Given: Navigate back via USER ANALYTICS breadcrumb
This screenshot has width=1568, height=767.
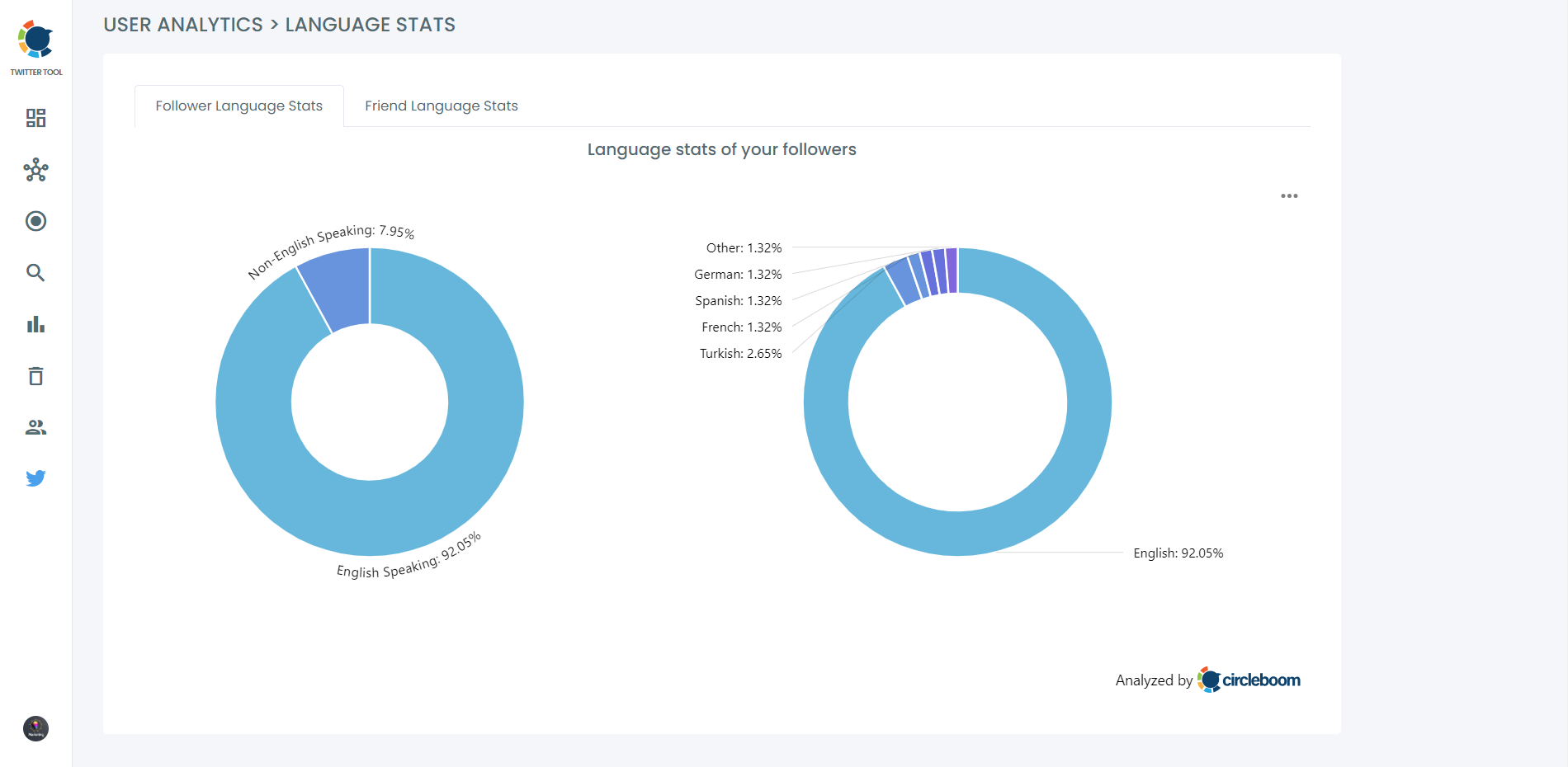Looking at the screenshot, I should tap(182, 25).
